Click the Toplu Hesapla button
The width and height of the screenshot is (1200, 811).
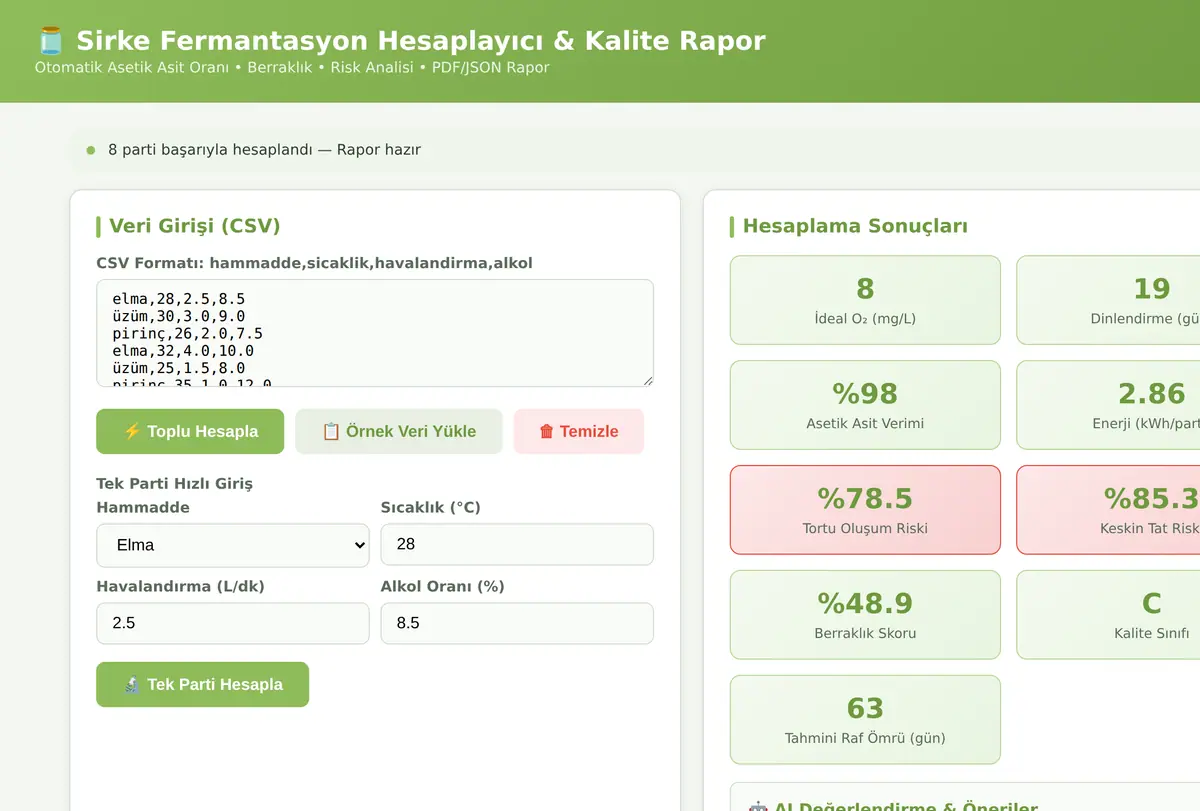pyautogui.click(x=190, y=431)
